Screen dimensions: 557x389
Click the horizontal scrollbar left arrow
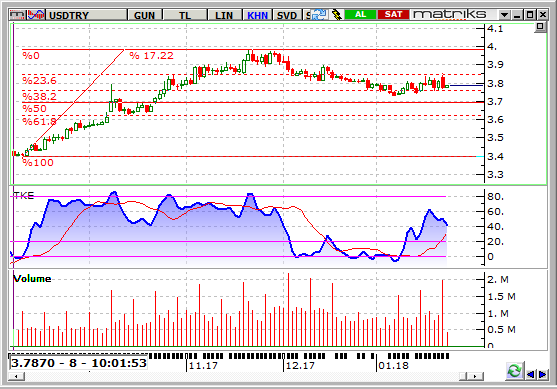[16, 376]
